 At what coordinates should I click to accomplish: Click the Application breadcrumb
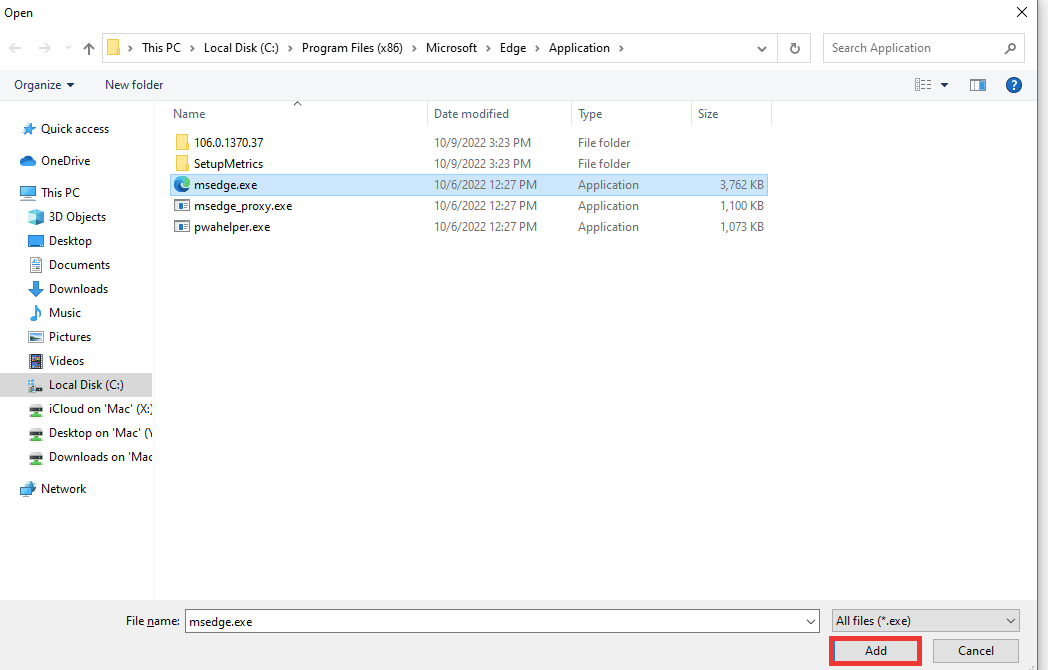(x=579, y=48)
